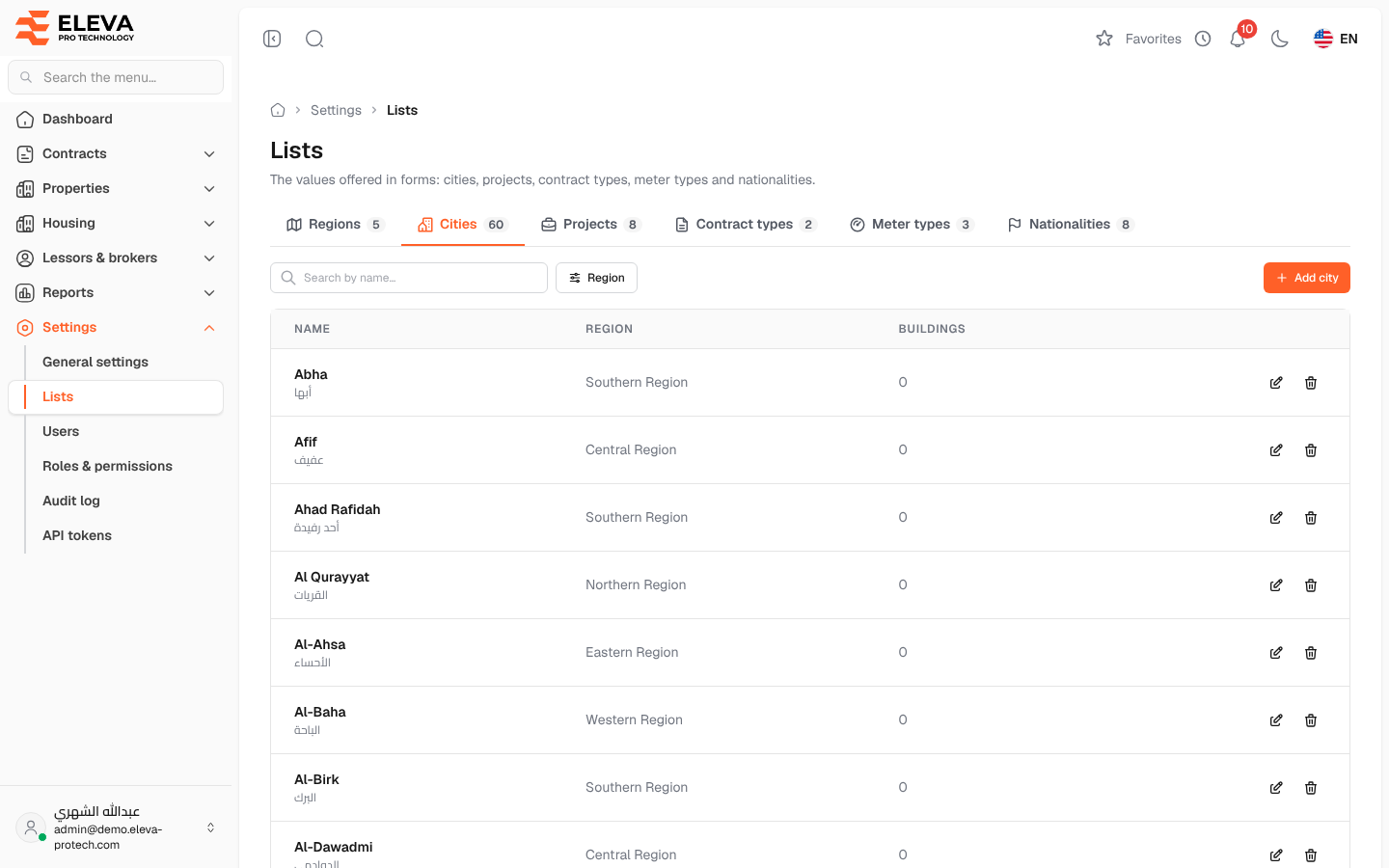Viewport: 1389px width, 868px height.
Task: Click the Add city button
Action: coord(1307,278)
